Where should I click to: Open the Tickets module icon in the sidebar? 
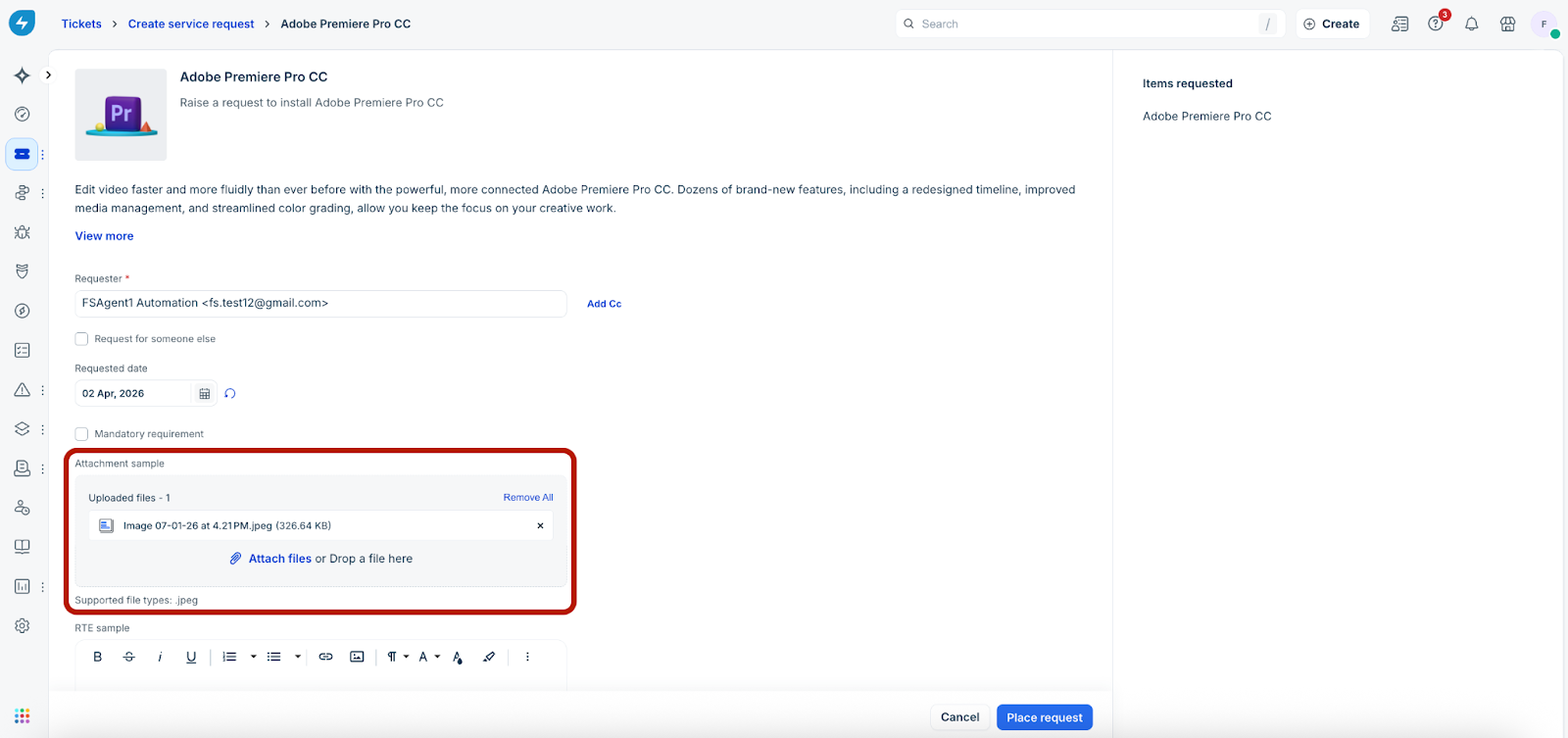pyautogui.click(x=22, y=154)
